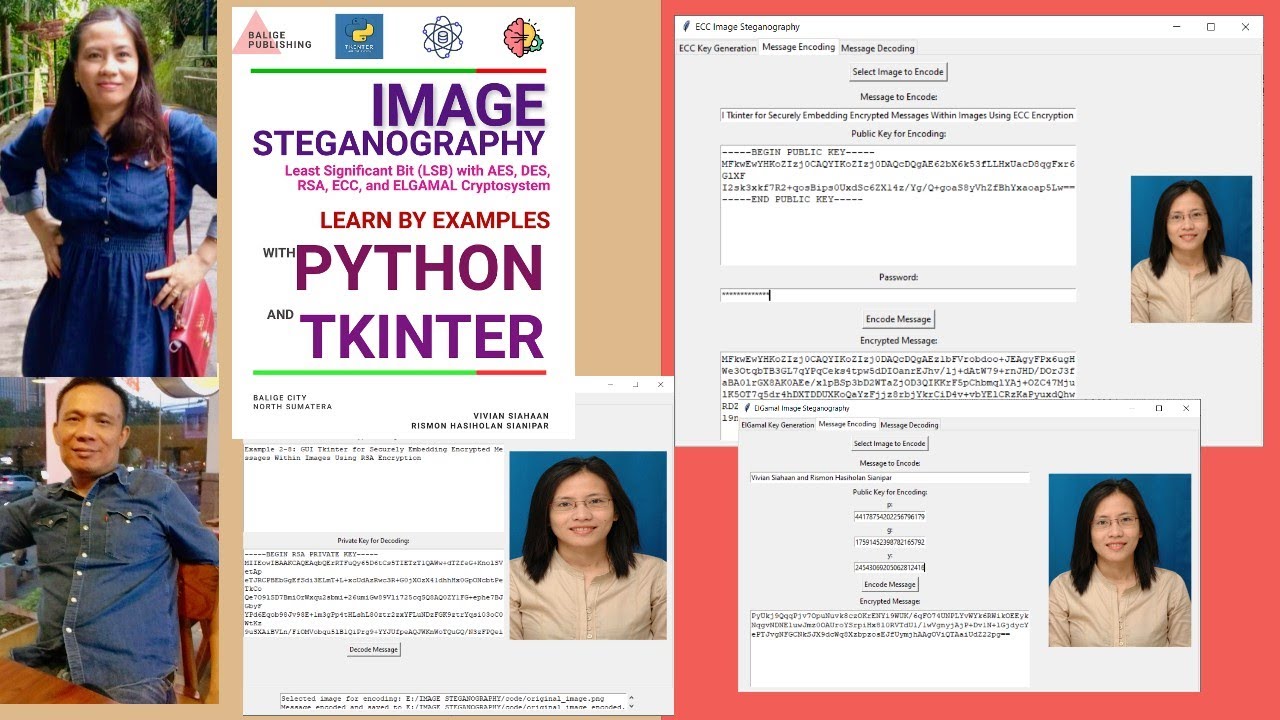Click 'Encrypted Message:' label in ECC window
This screenshot has height=720, width=1280.
(898, 341)
